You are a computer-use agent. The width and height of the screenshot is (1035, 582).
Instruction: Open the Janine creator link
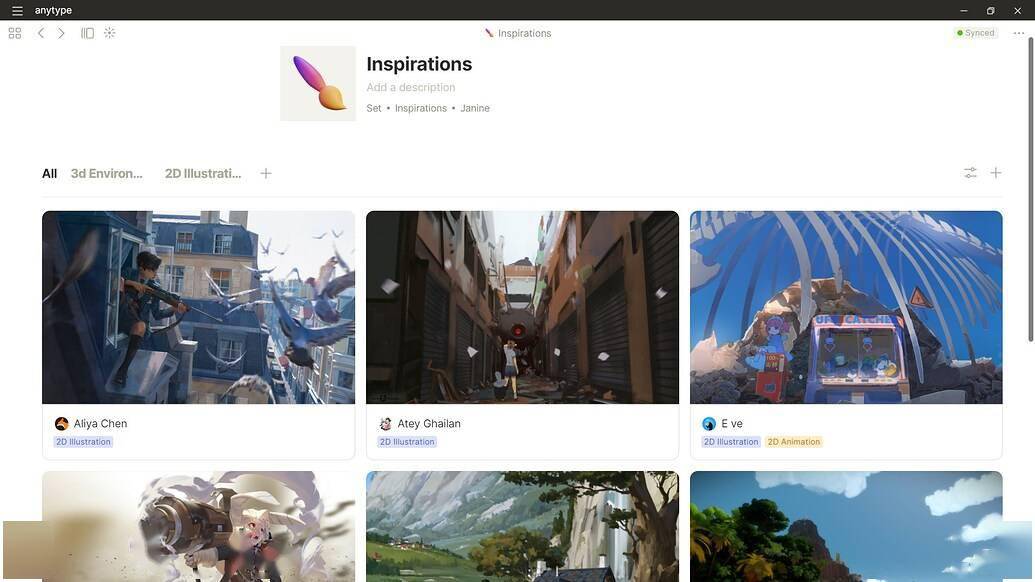[x=475, y=108]
